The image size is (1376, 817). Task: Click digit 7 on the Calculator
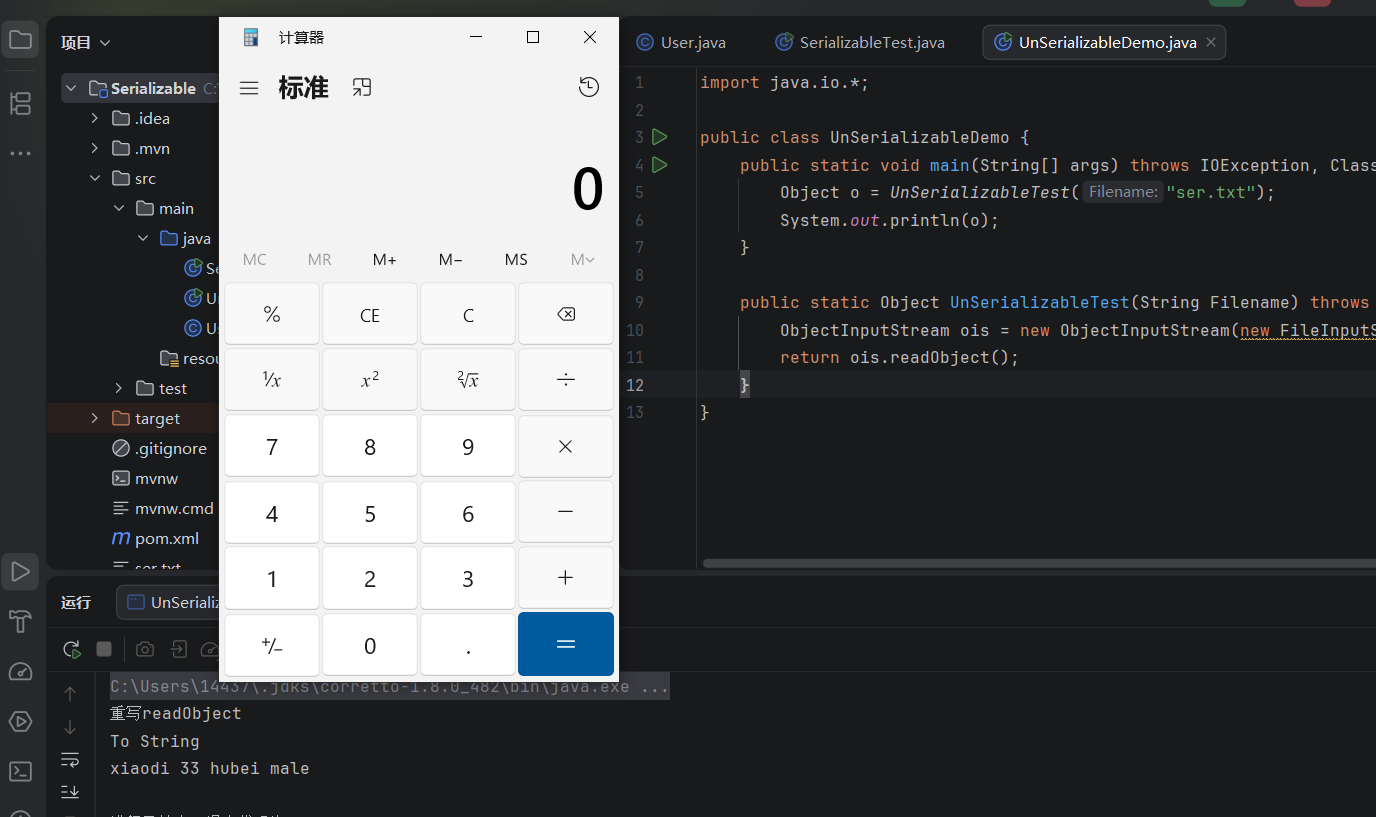point(272,446)
